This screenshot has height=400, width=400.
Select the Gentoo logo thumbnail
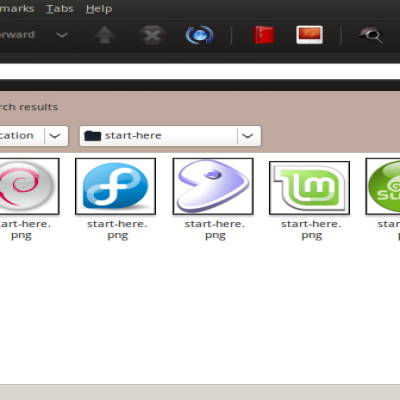213,186
